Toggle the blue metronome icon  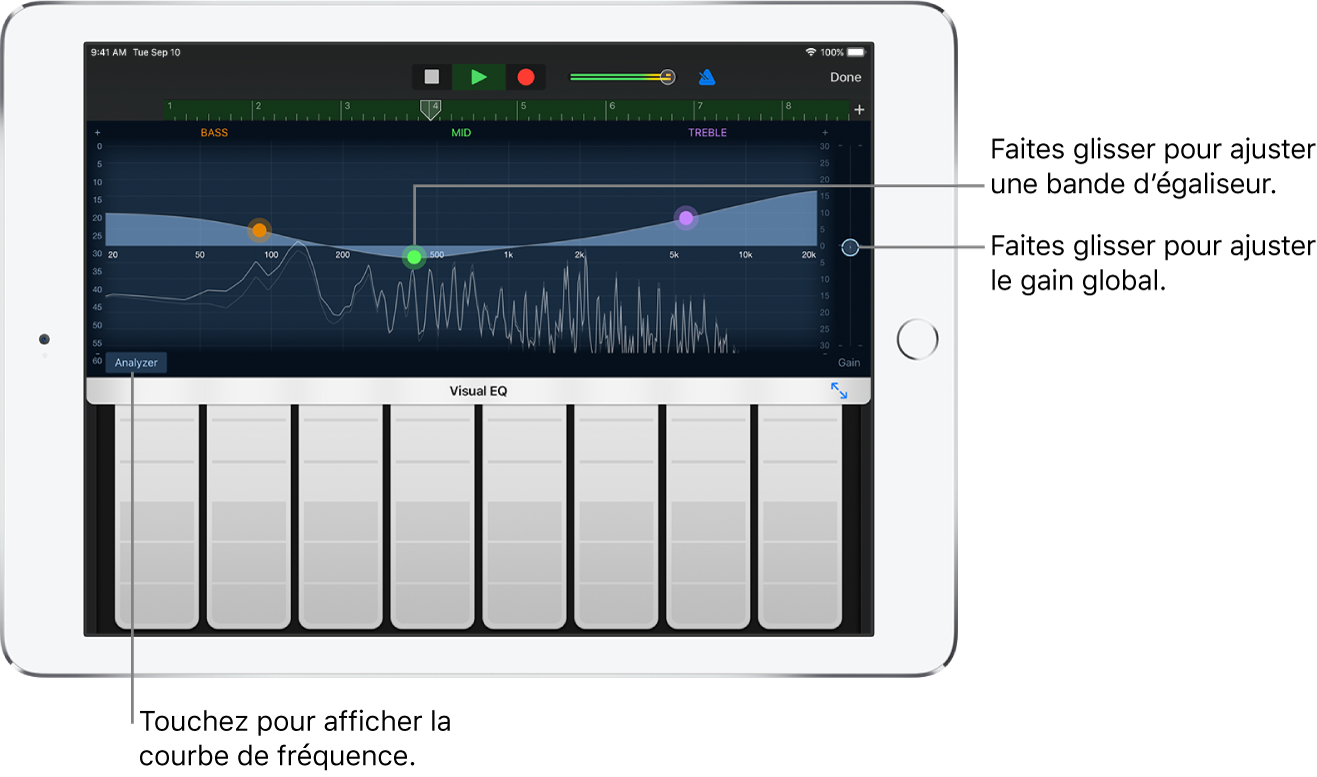[707, 77]
